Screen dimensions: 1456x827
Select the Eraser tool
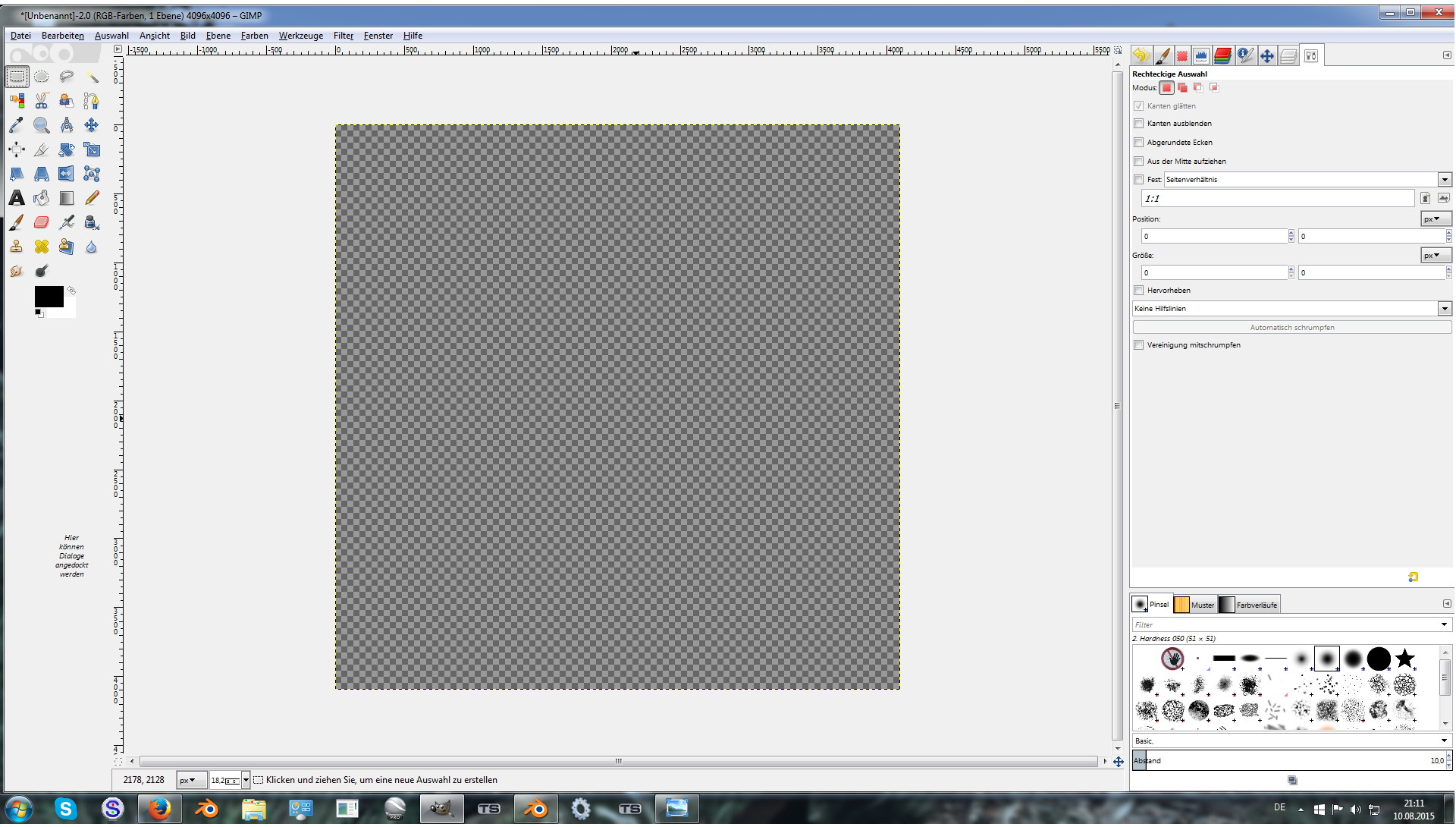tap(42, 222)
